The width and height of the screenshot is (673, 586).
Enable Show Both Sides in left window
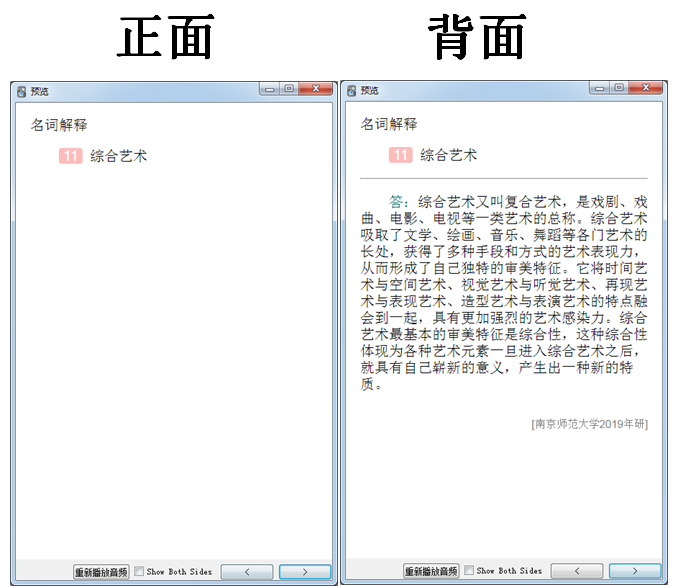click(139, 571)
